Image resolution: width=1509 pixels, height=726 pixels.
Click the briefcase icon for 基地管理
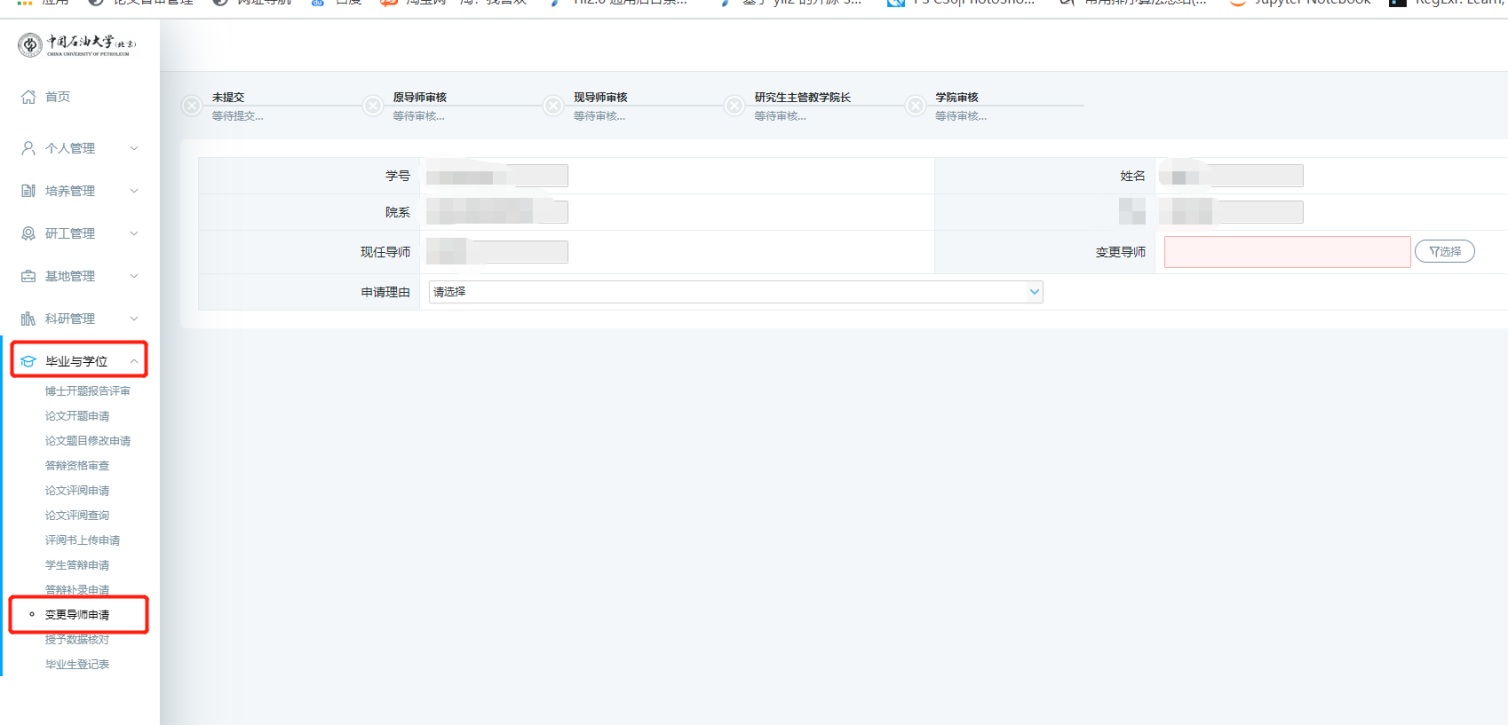[x=29, y=275]
